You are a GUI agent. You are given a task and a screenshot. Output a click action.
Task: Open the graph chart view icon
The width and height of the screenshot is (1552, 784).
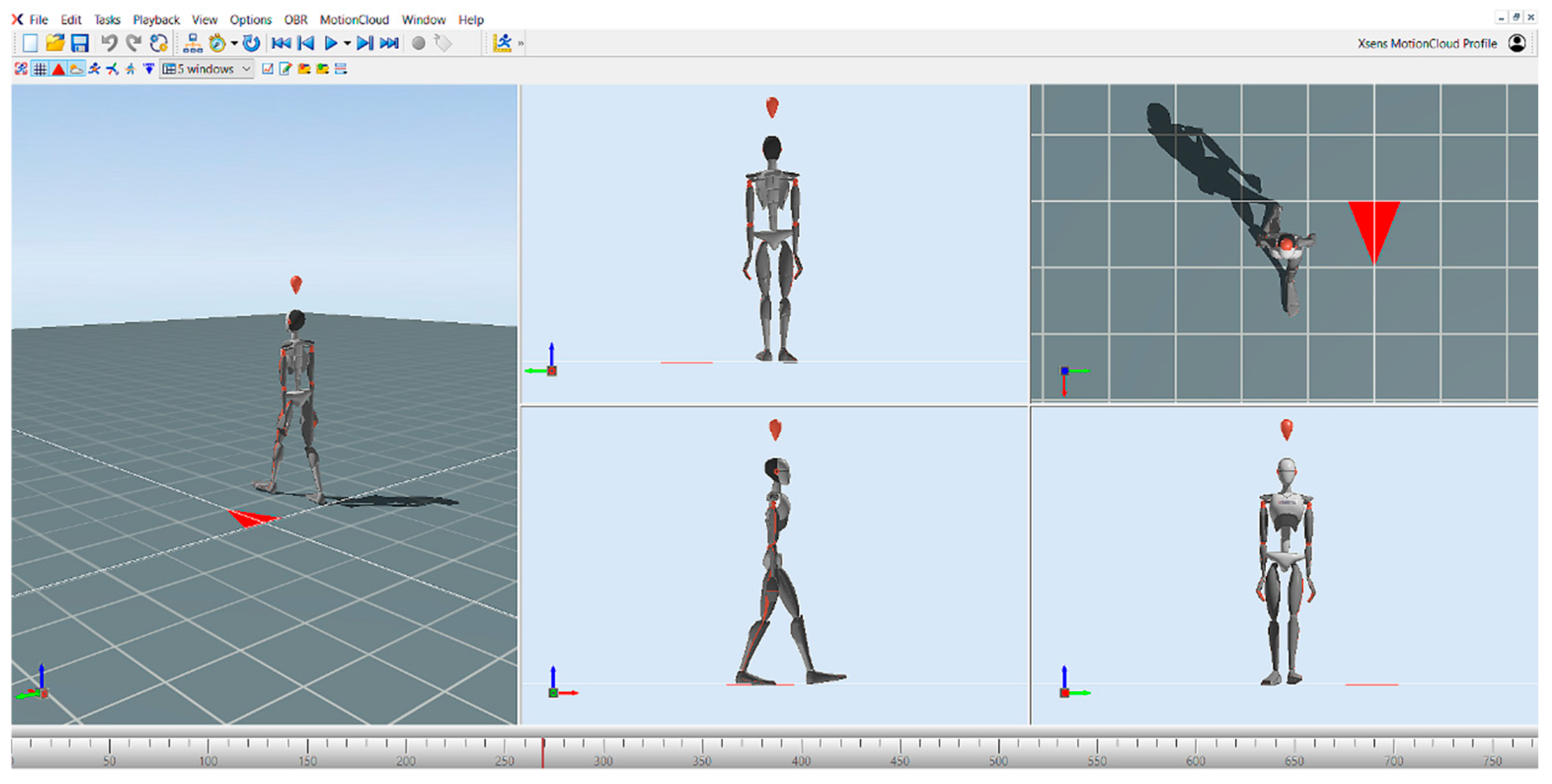pos(267,69)
